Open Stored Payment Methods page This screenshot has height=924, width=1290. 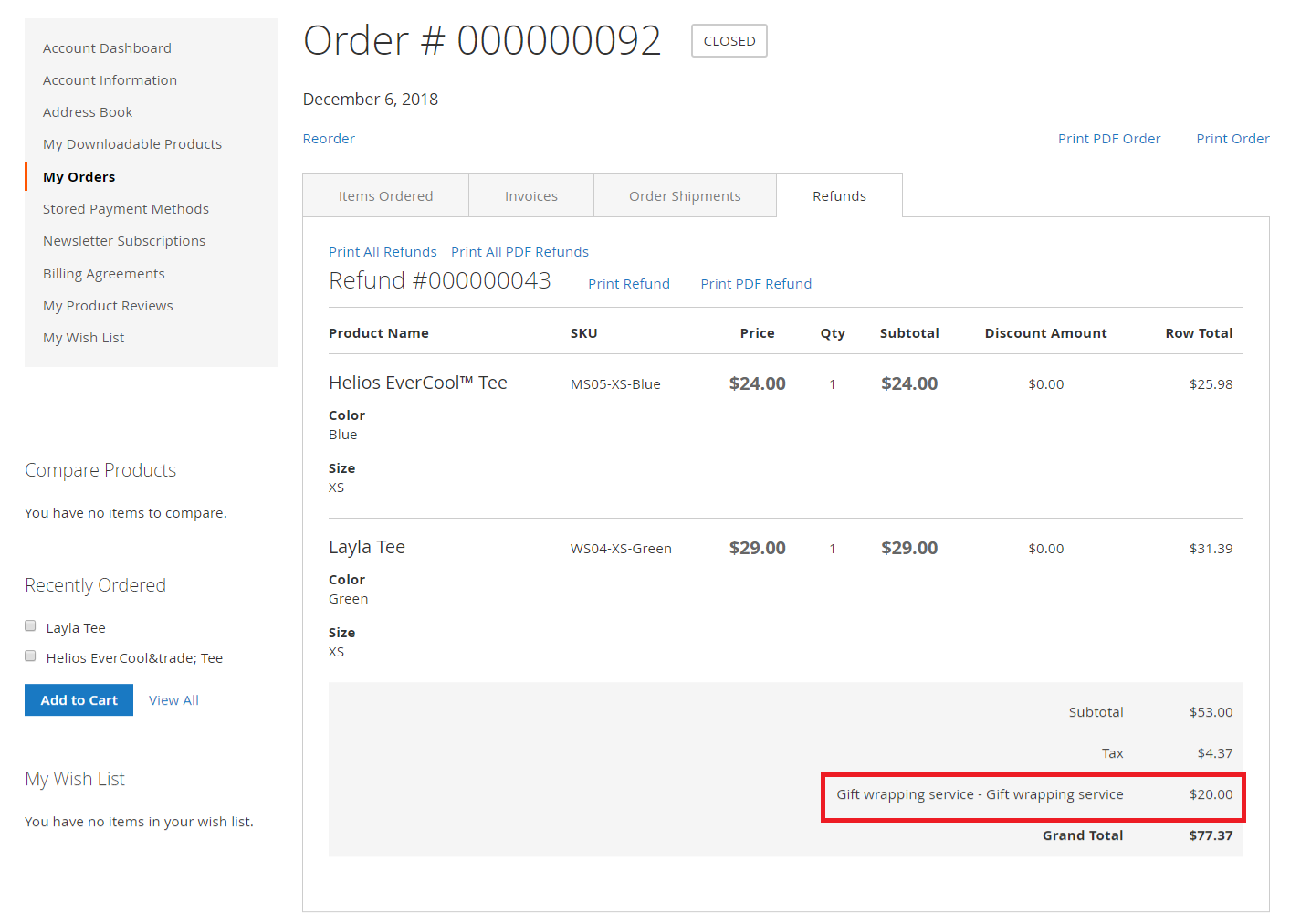point(126,209)
